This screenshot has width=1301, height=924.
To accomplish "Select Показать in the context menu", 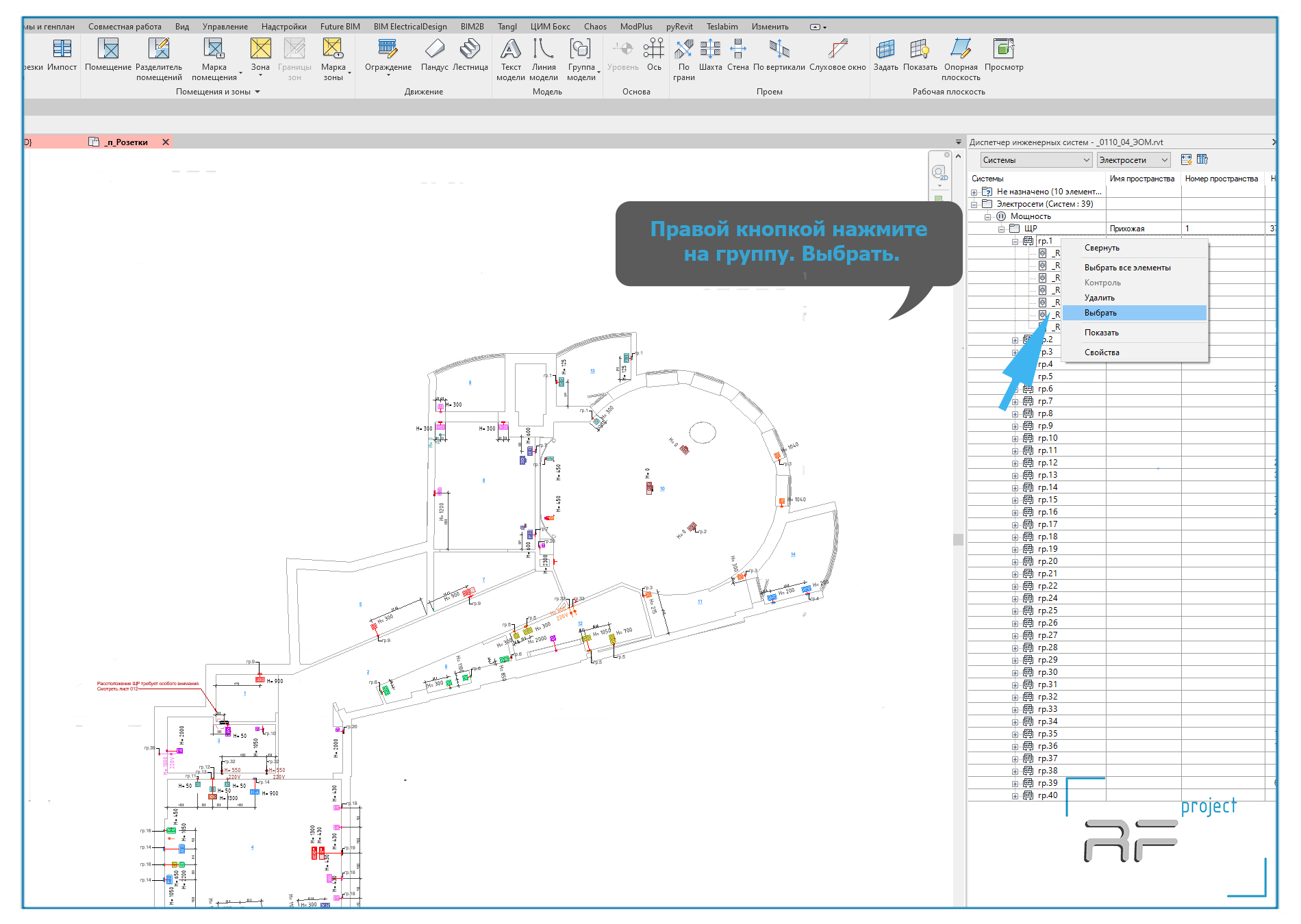I will [1135, 333].
